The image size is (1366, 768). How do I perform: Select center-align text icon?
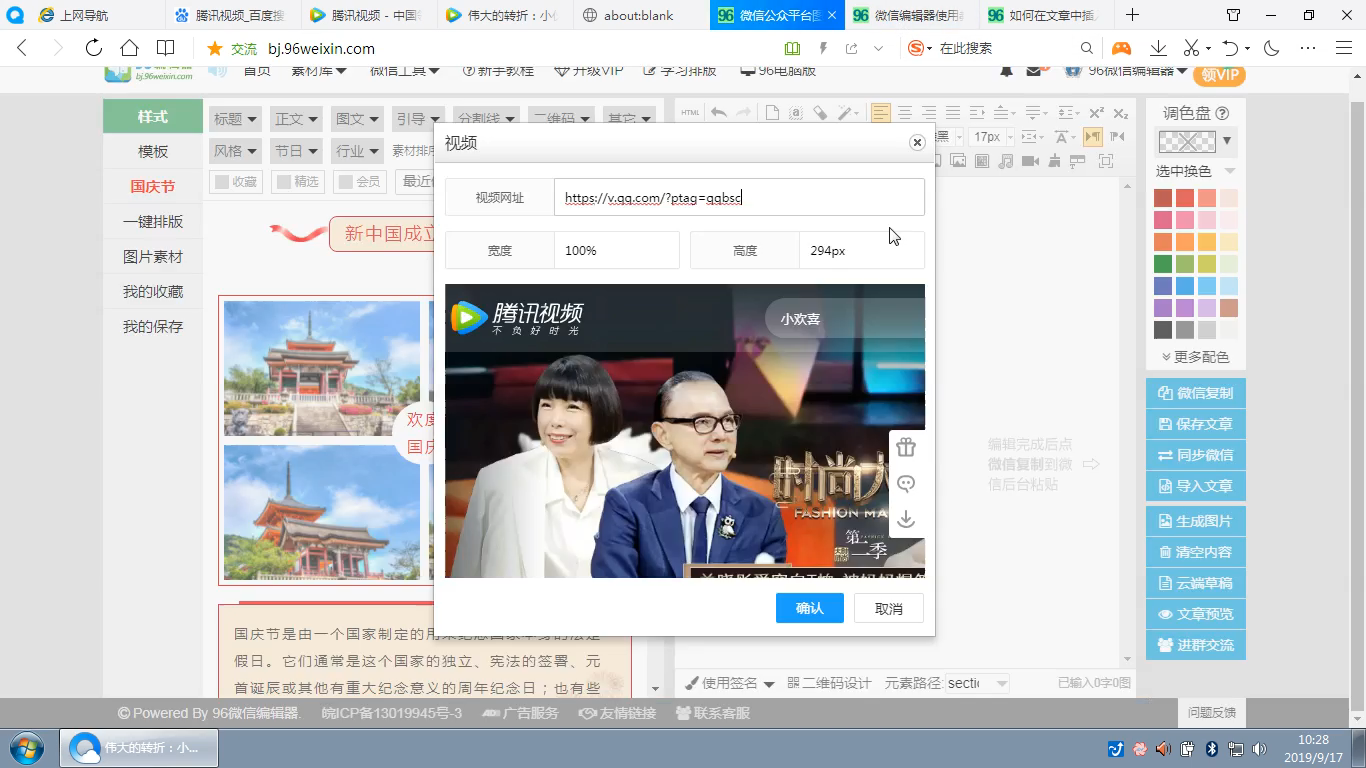(x=905, y=113)
